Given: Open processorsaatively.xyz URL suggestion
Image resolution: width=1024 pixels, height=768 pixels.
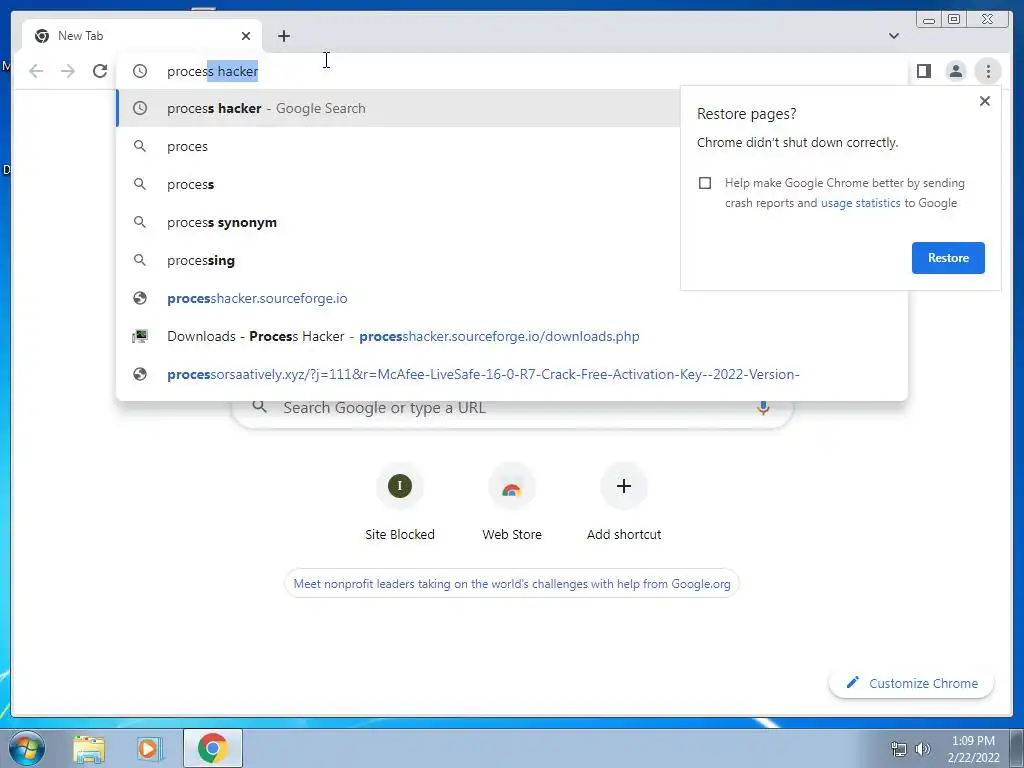Looking at the screenshot, I should 512,374.
